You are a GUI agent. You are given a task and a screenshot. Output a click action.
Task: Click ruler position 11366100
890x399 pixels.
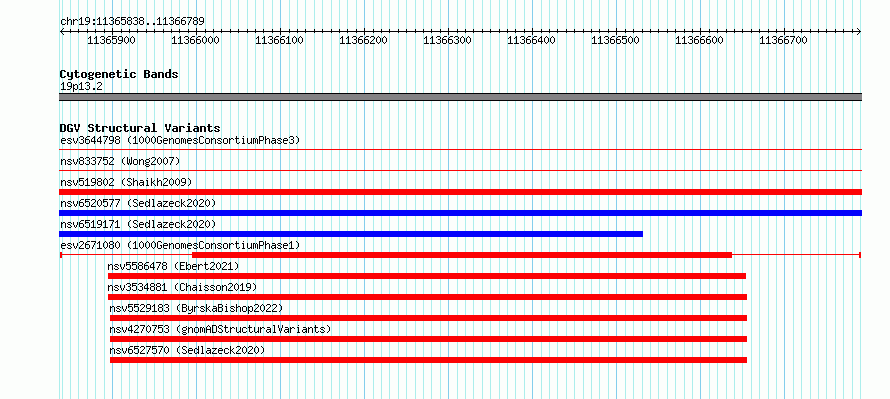[x=280, y=40]
